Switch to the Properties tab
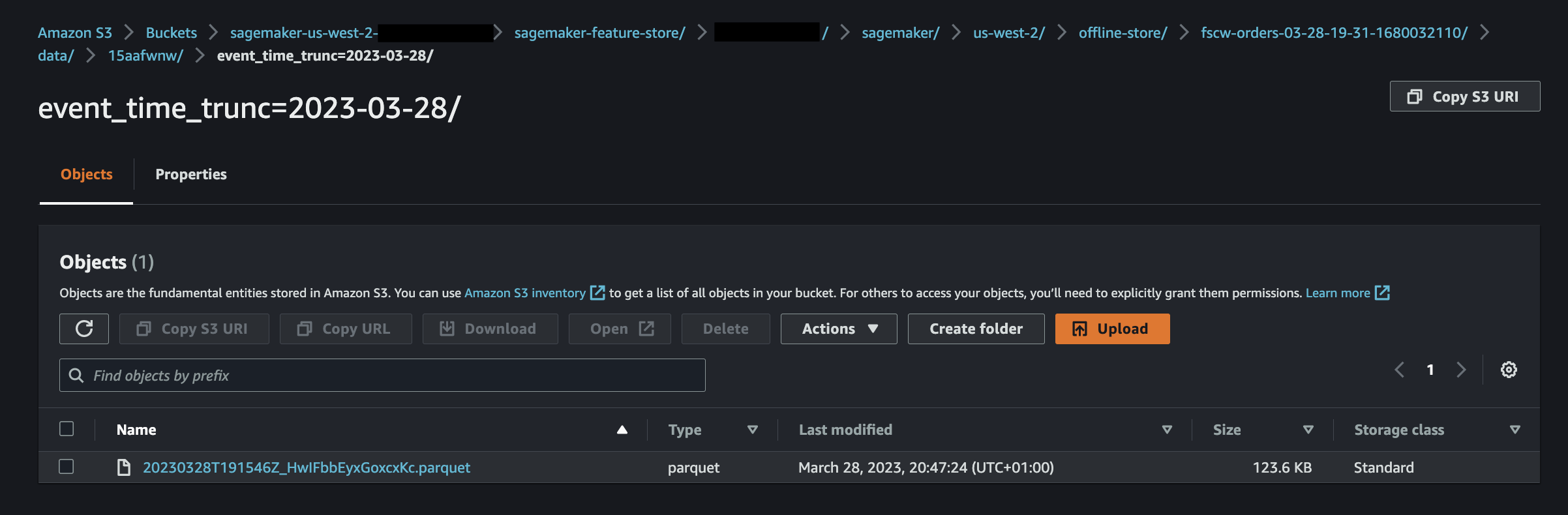This screenshot has width=1568, height=515. 191,174
